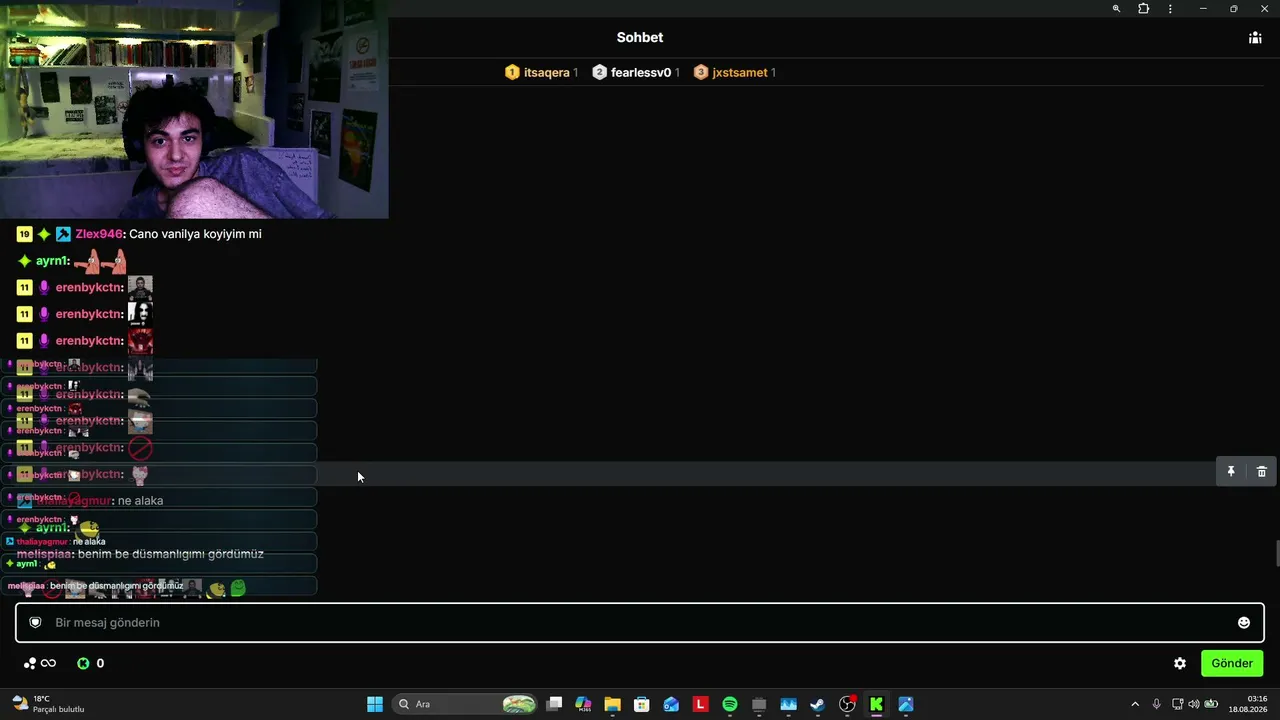Open Spotify from the taskbar

coord(730,704)
